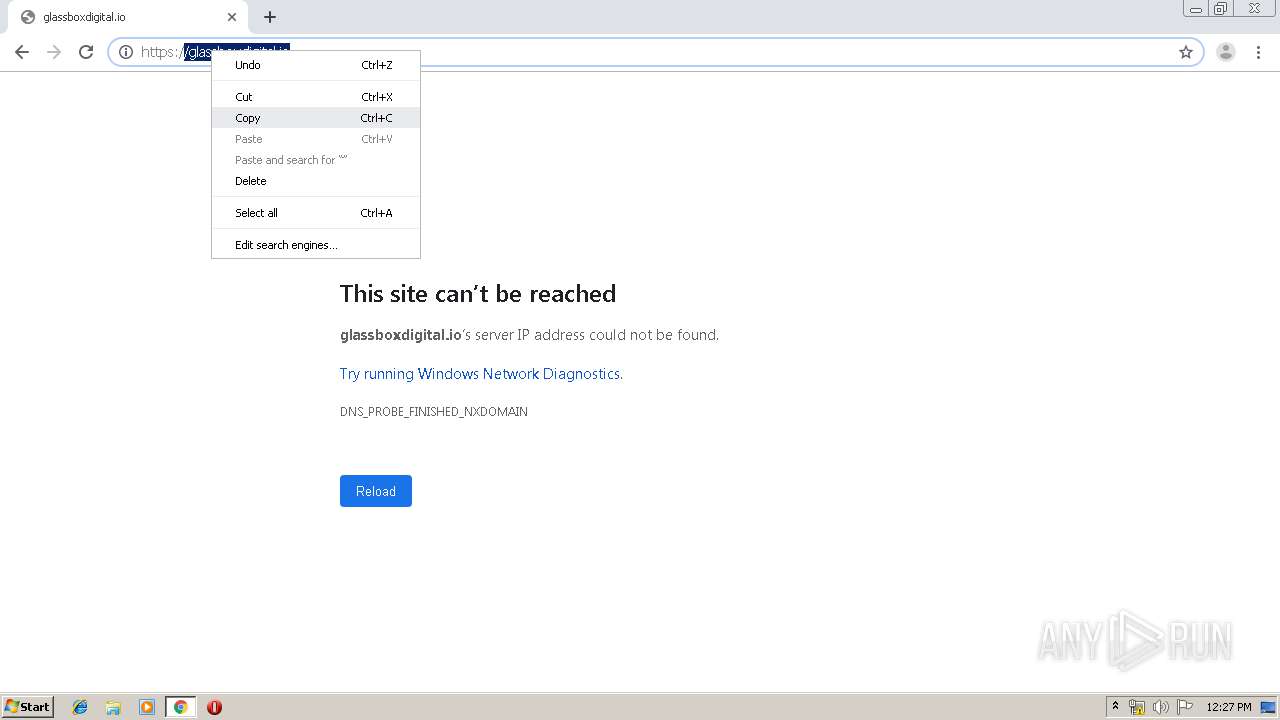The height and width of the screenshot is (720, 1280).
Task: Choose Select all from context menu
Action: 316,213
